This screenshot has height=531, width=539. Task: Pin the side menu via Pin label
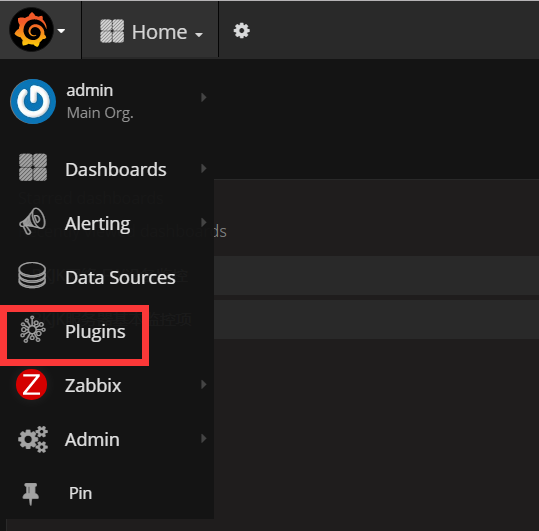pyautogui.click(x=80, y=493)
